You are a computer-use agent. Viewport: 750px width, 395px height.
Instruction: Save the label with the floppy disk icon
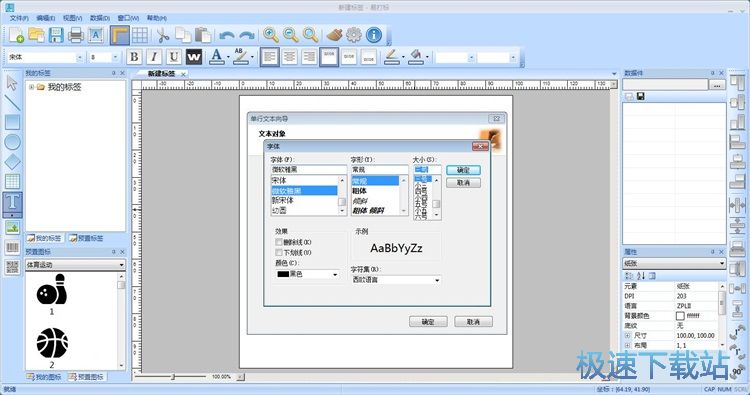pyautogui.click(x=56, y=35)
